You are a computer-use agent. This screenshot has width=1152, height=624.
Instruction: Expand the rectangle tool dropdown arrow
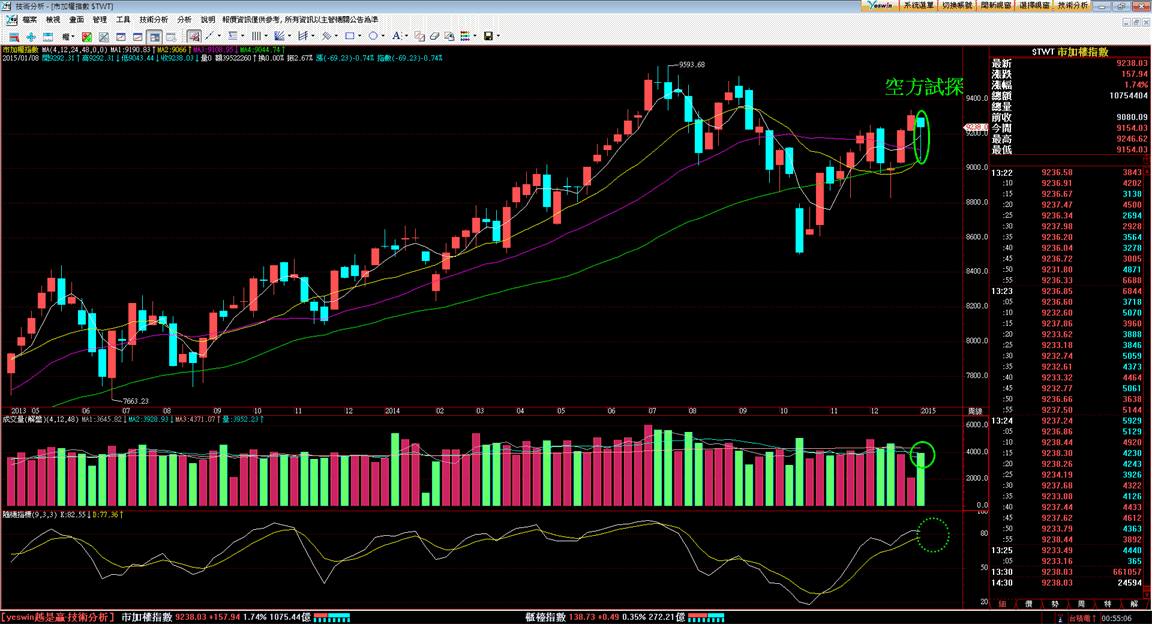tap(359, 35)
